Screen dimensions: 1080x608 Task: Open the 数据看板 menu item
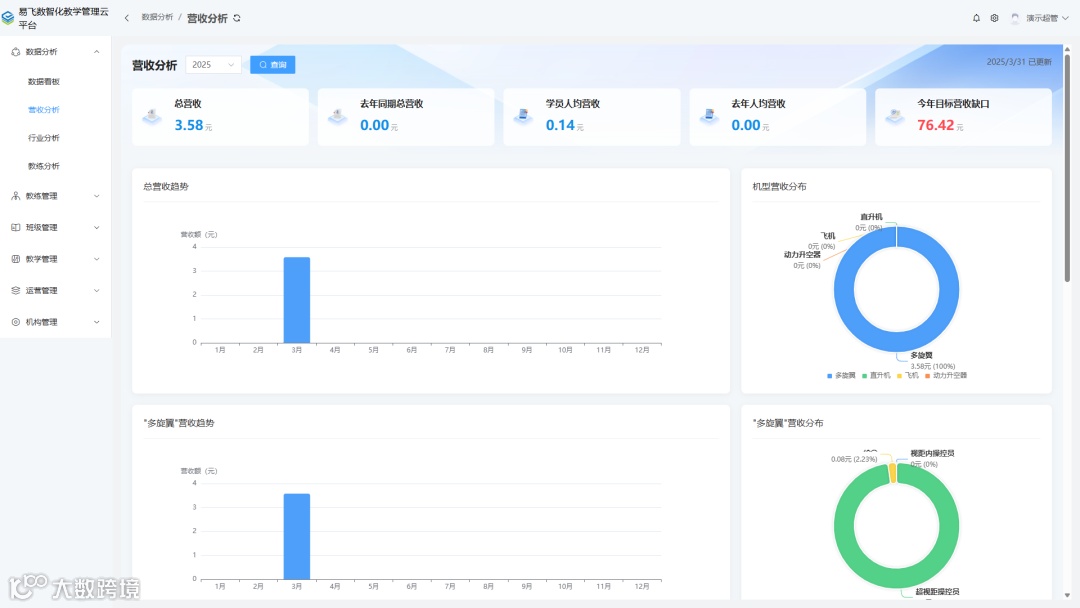click(x=43, y=81)
